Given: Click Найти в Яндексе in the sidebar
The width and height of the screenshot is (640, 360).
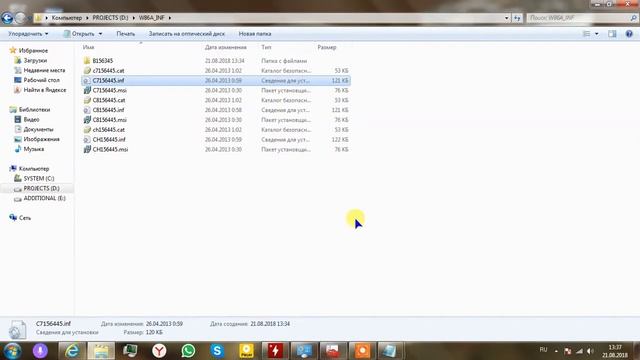Looking at the screenshot, I should tap(44, 90).
